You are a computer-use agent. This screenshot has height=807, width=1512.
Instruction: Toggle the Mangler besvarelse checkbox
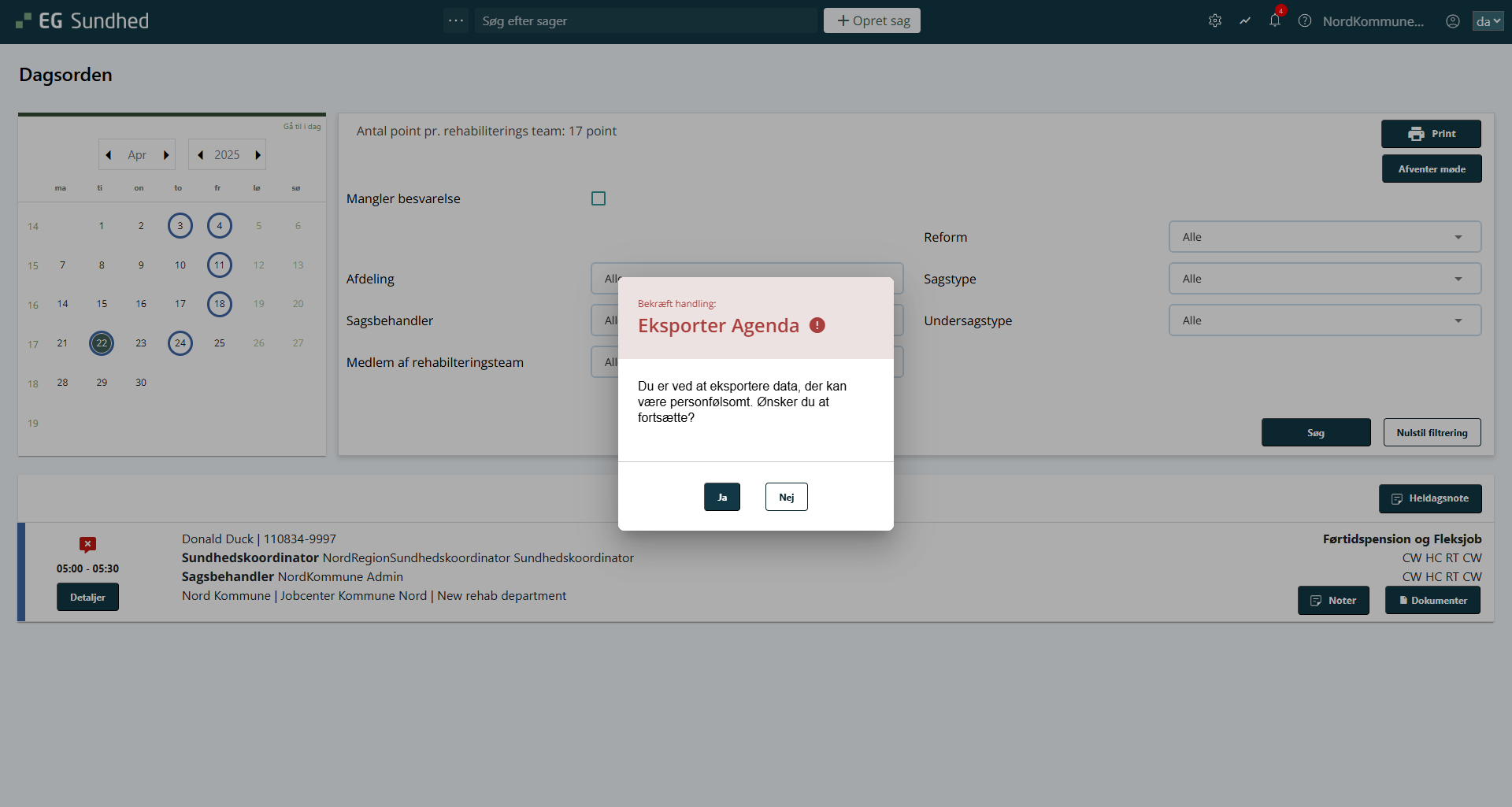pyautogui.click(x=598, y=198)
